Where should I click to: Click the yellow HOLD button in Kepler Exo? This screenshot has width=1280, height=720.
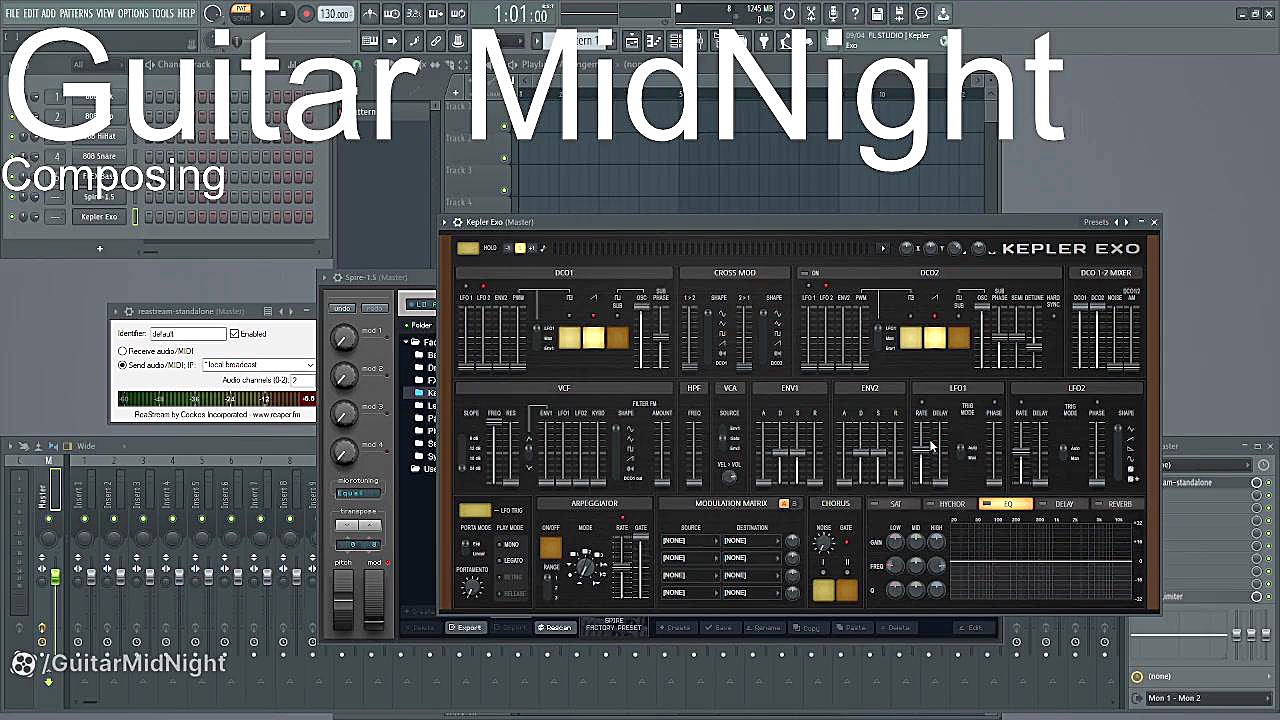pyautogui.click(x=468, y=248)
